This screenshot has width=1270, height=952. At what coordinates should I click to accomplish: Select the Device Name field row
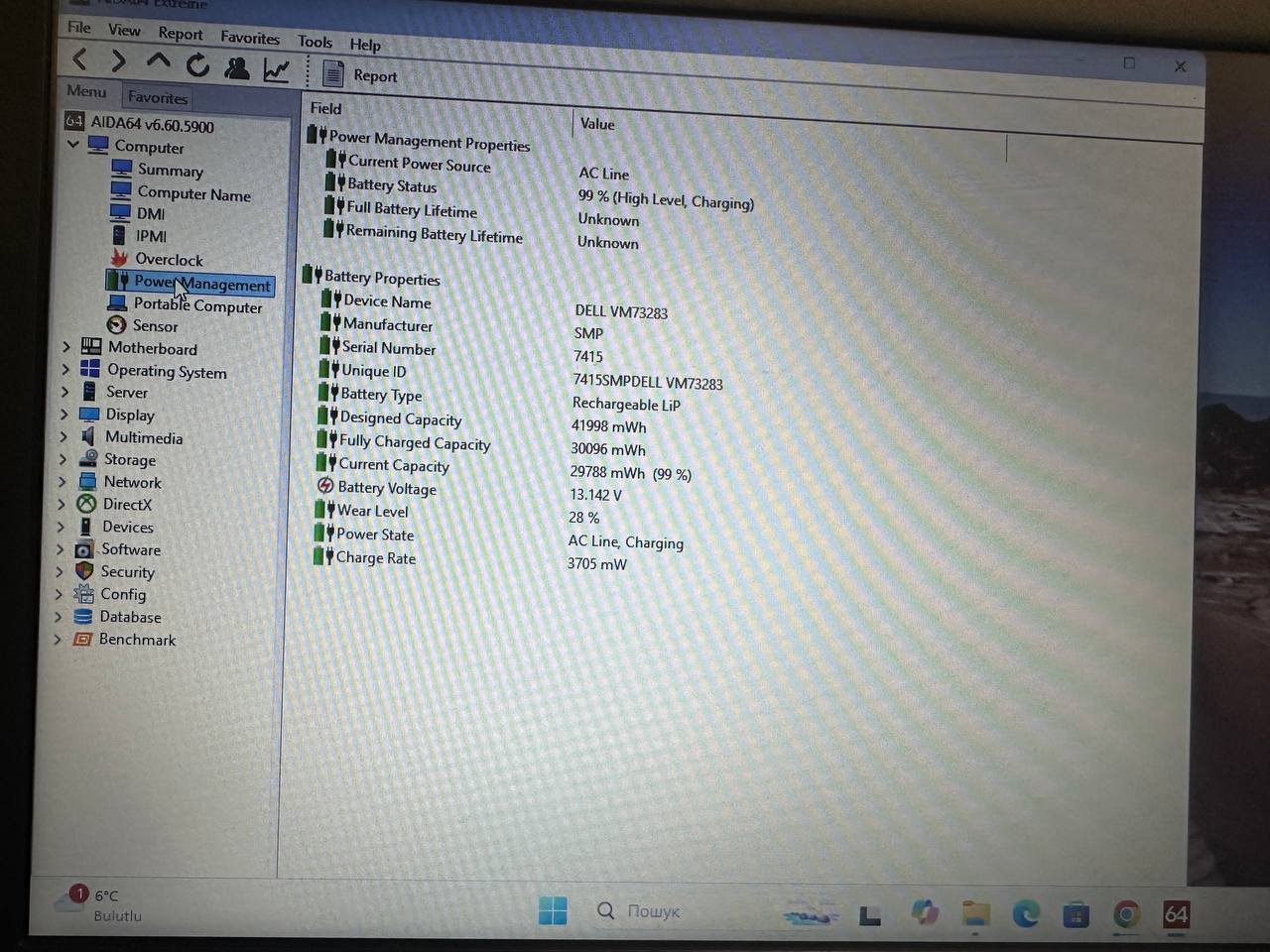tap(494, 305)
